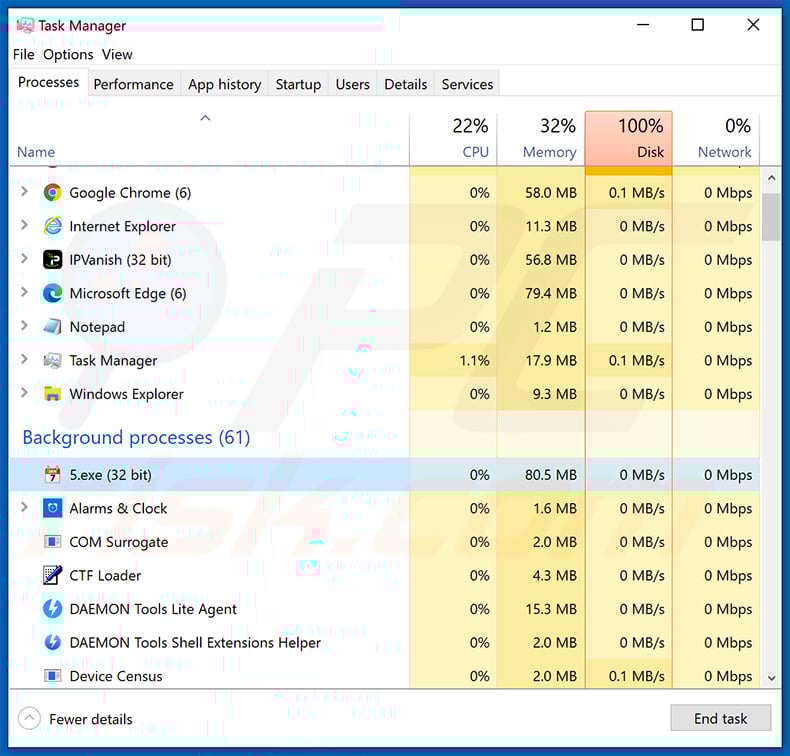Click the scrollbar up arrow

(771, 178)
